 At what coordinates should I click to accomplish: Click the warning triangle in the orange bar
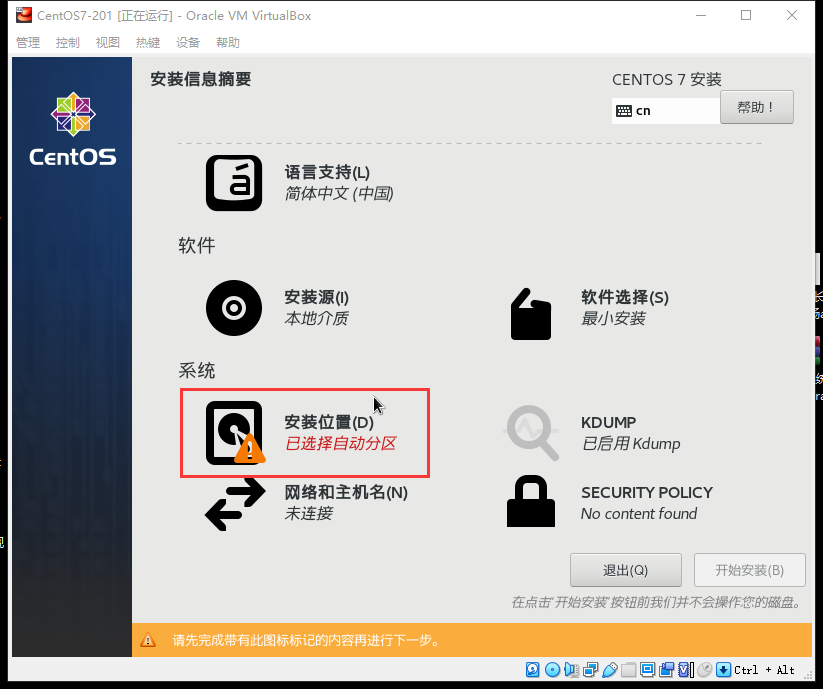pos(148,640)
